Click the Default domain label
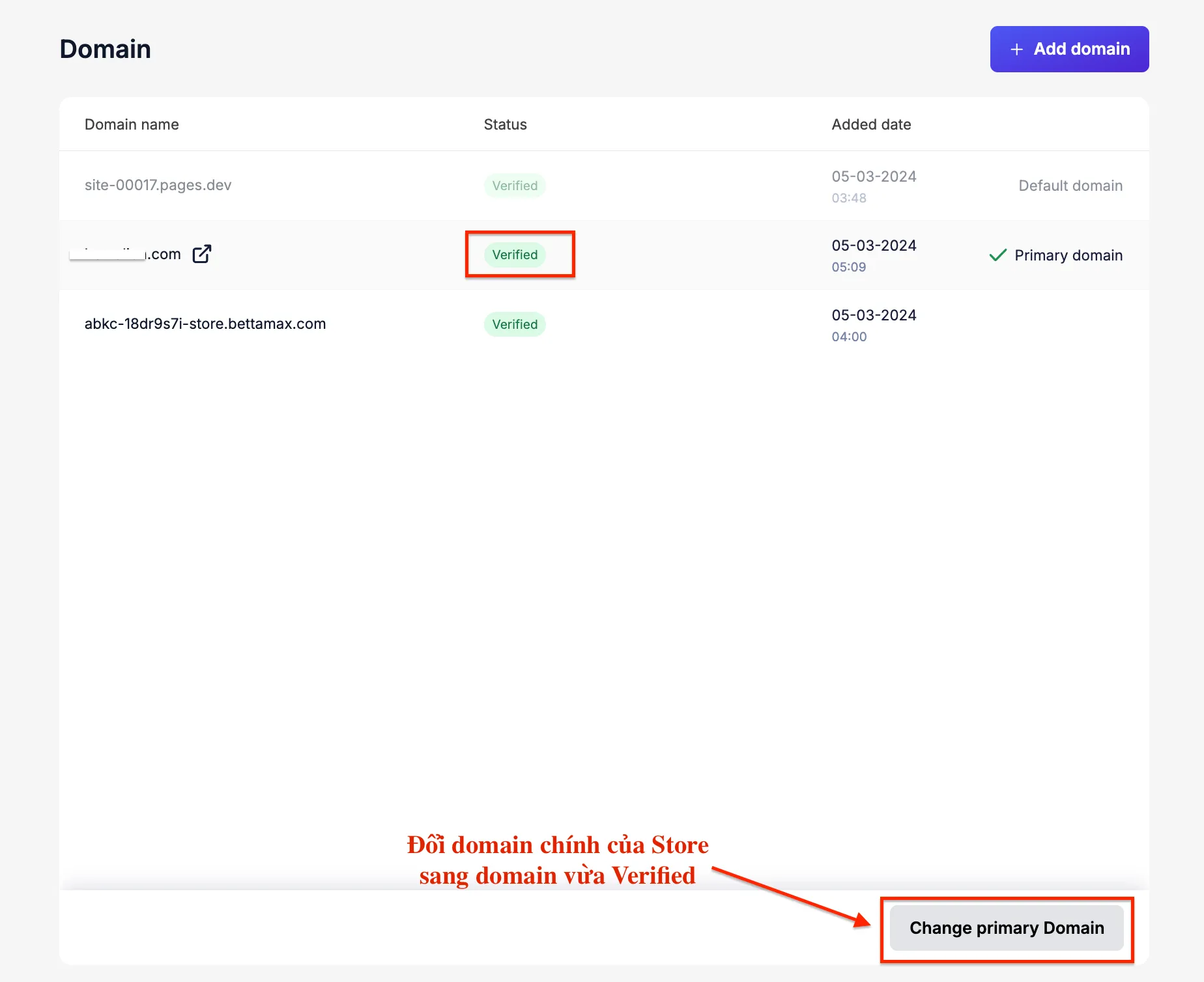This screenshot has height=982, width=1204. [x=1070, y=186]
